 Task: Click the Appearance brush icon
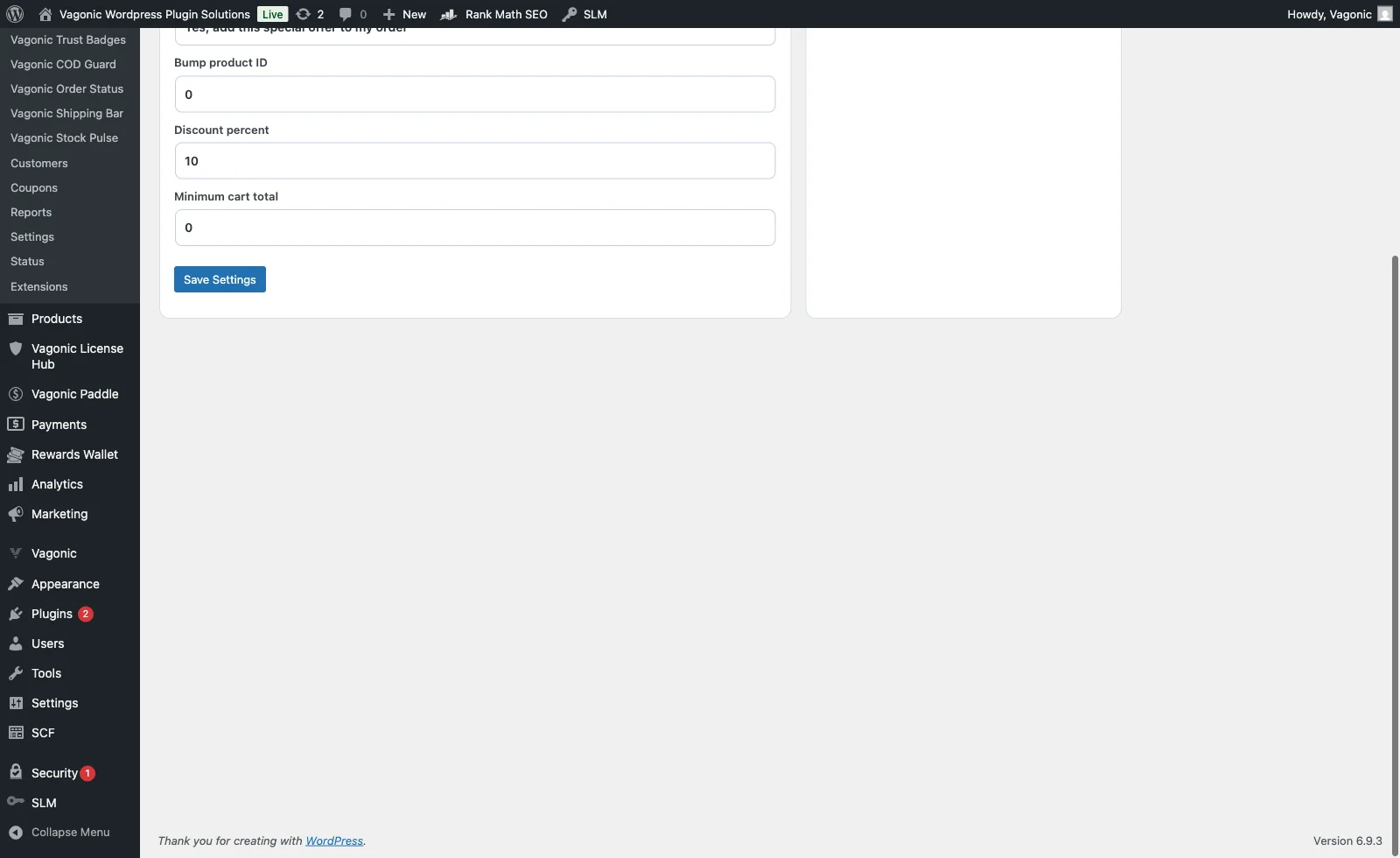tap(16, 584)
